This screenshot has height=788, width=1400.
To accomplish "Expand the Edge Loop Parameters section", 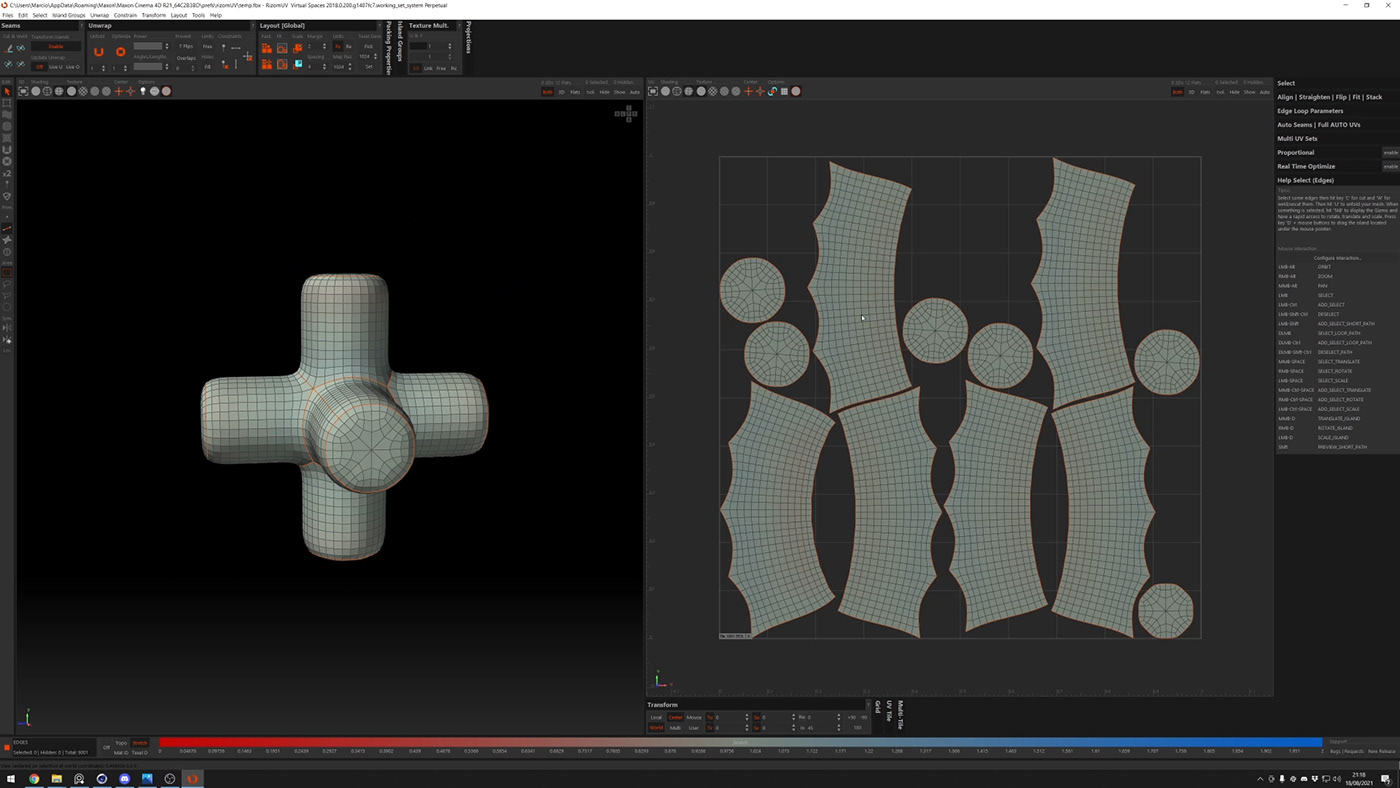I will click(x=1310, y=111).
